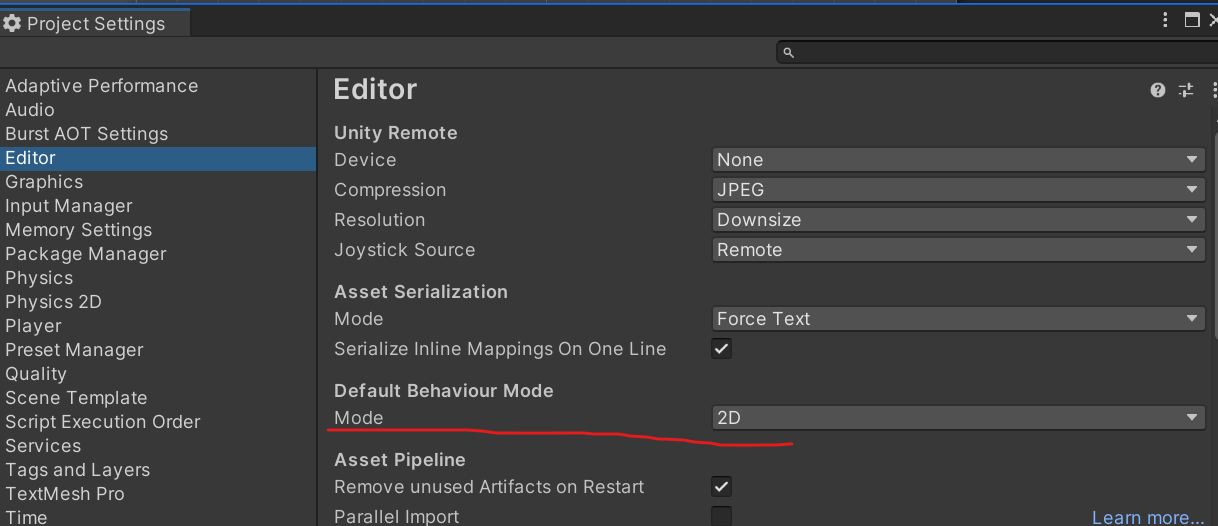Select the Services category
The image size is (1218, 526).
[158, 446]
